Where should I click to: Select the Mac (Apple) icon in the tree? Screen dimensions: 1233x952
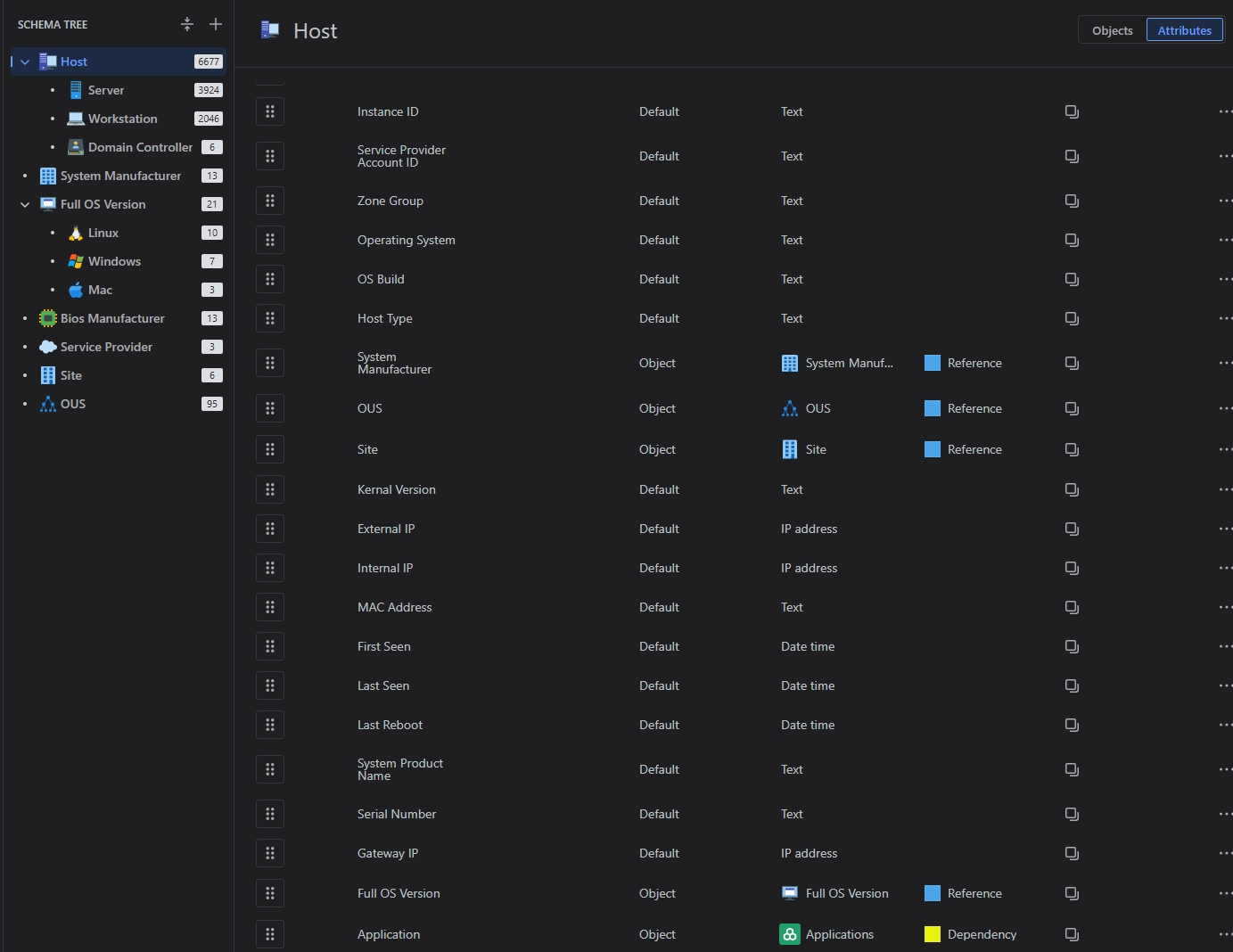75,290
